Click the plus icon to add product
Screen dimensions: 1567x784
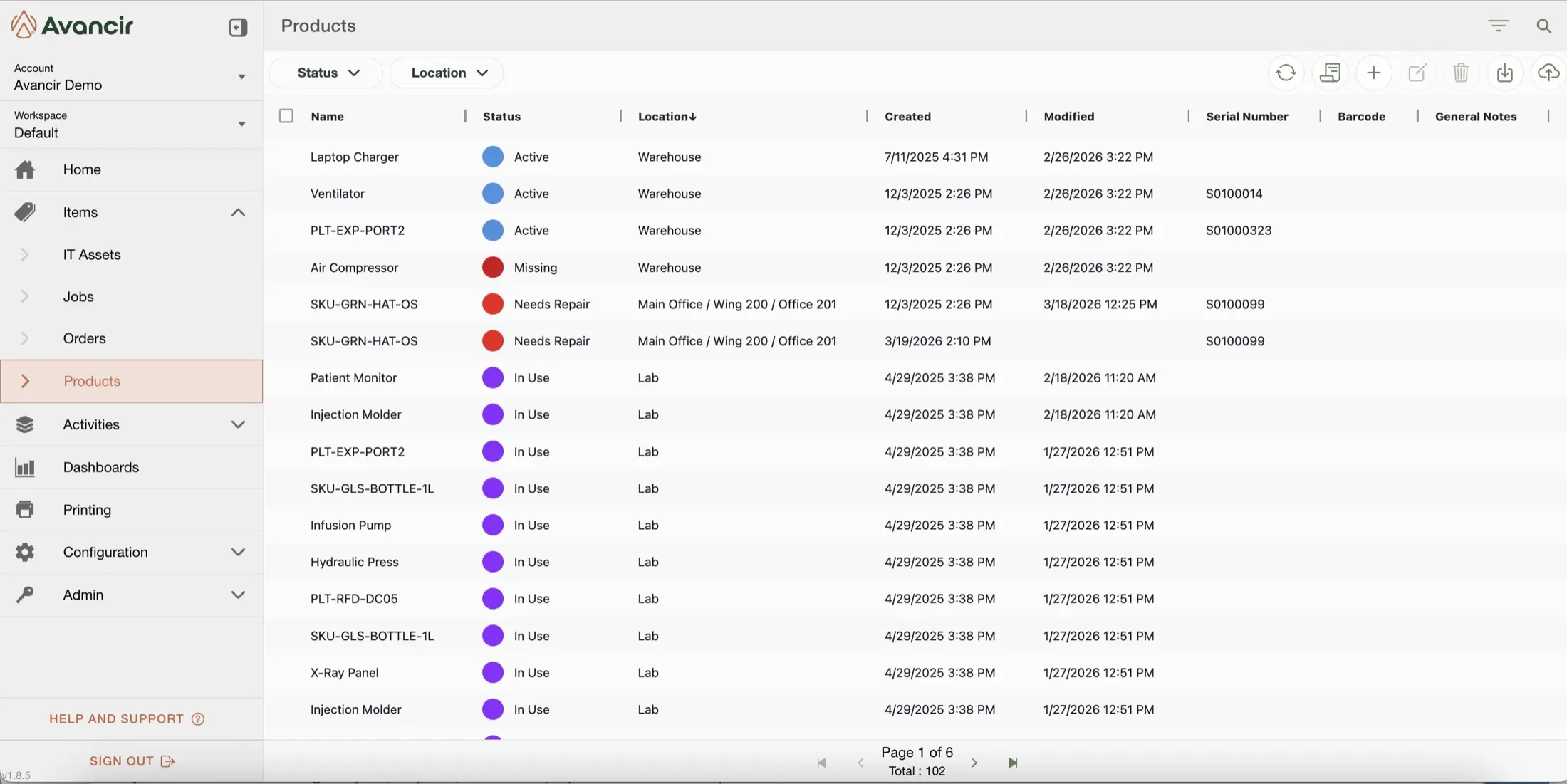1373,73
